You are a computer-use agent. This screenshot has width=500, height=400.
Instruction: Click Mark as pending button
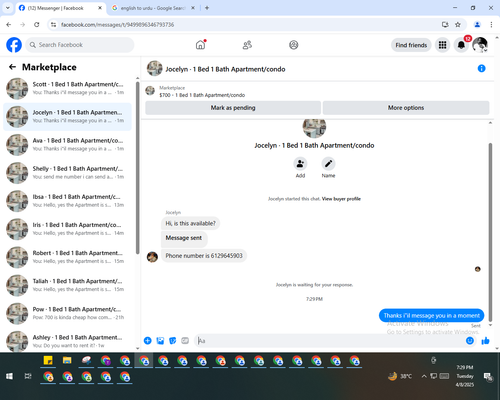233,108
